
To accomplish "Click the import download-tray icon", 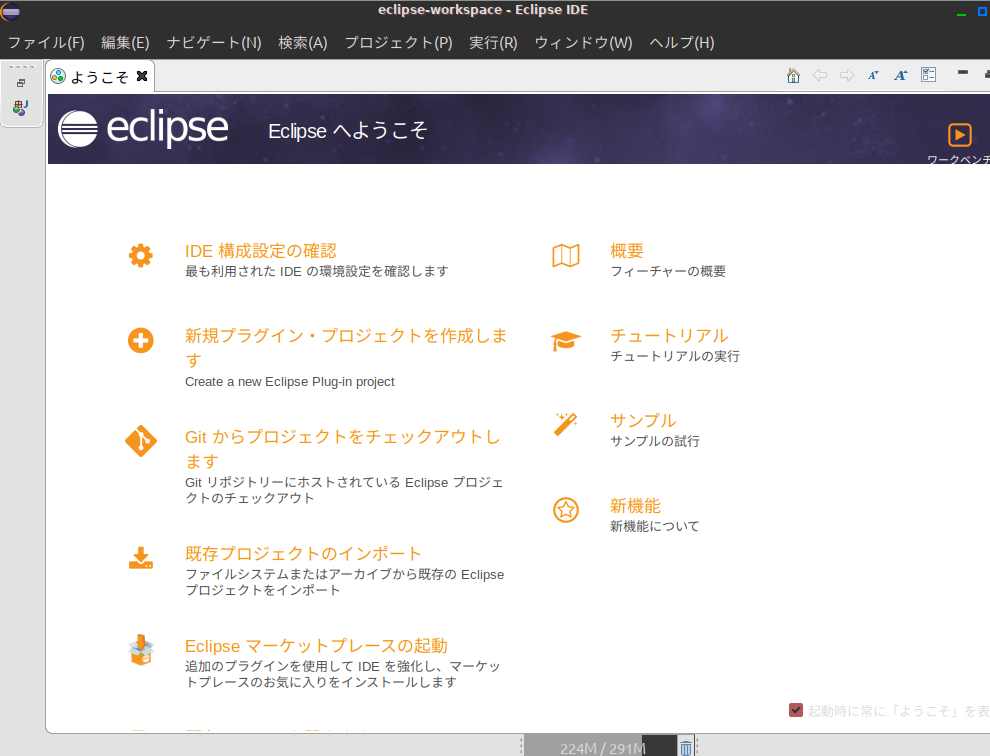I will point(141,558).
